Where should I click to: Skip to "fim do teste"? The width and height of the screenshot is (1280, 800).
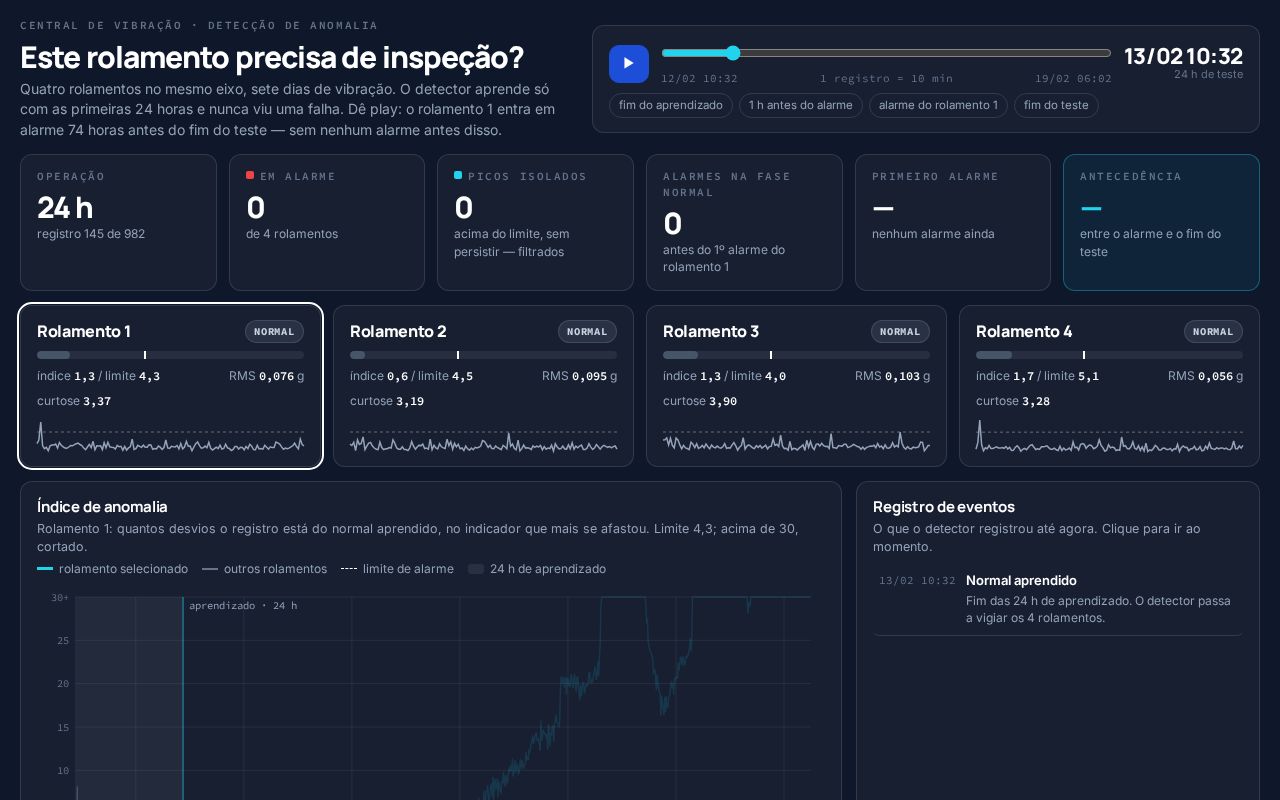click(1056, 105)
